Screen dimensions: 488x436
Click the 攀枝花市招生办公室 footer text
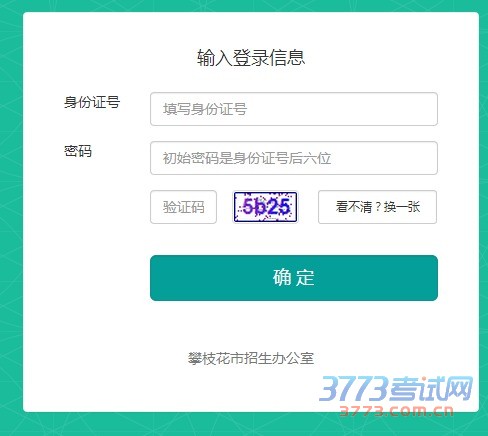[x=251, y=359]
